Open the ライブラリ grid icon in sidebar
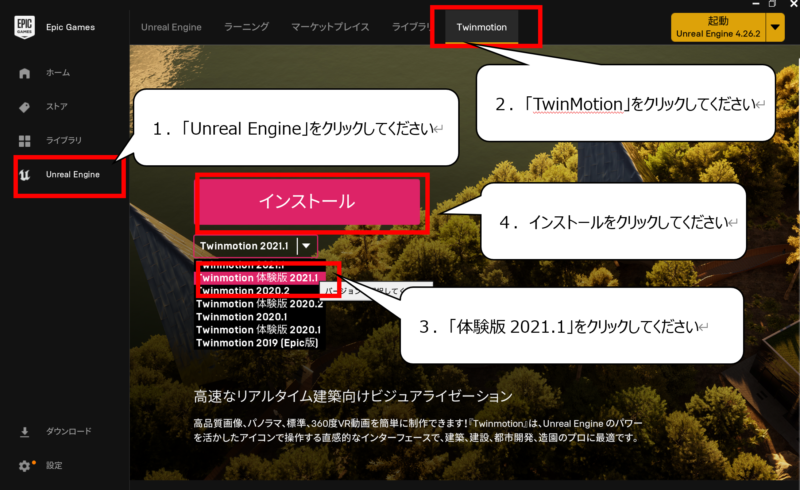This screenshot has height=490, width=800. 24,141
